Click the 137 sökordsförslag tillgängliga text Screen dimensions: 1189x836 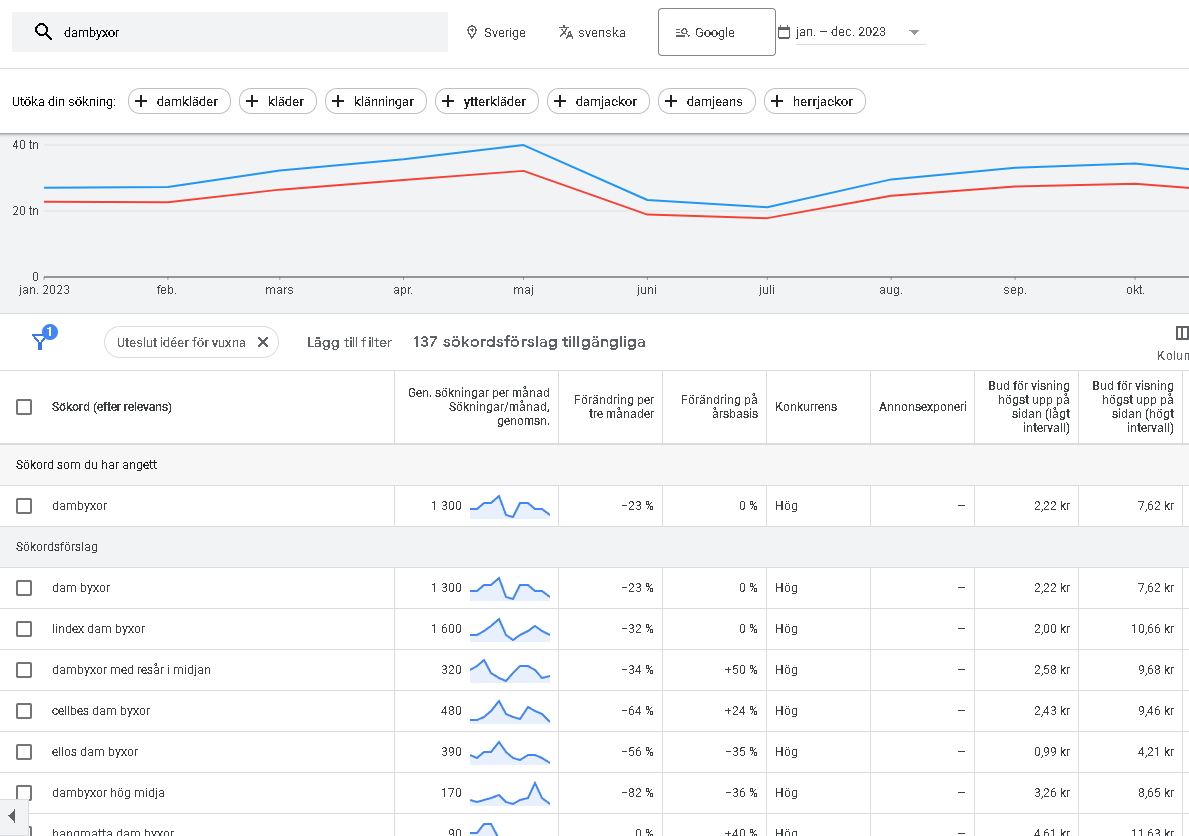pos(529,342)
